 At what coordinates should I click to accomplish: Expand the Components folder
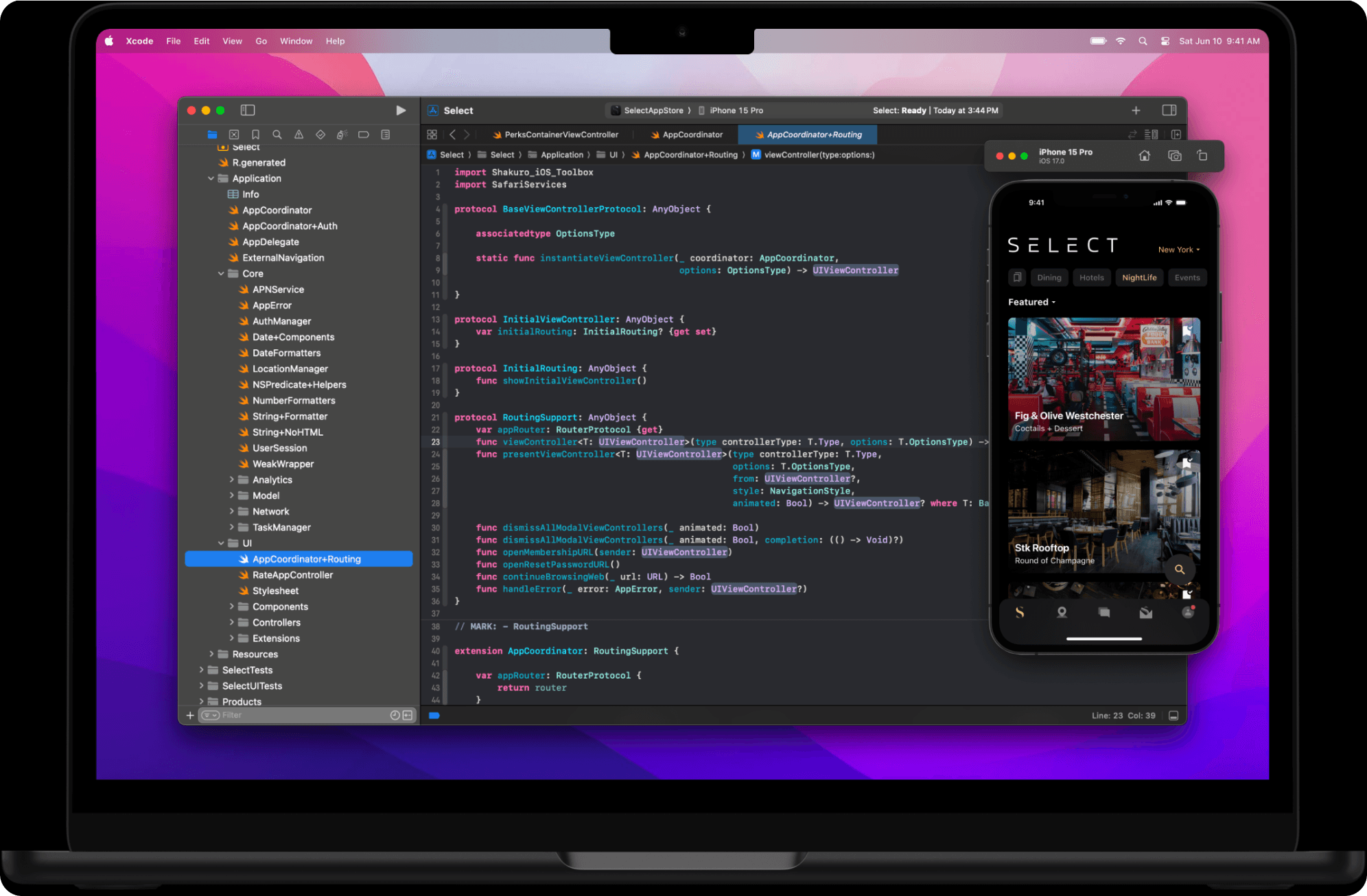(x=231, y=606)
